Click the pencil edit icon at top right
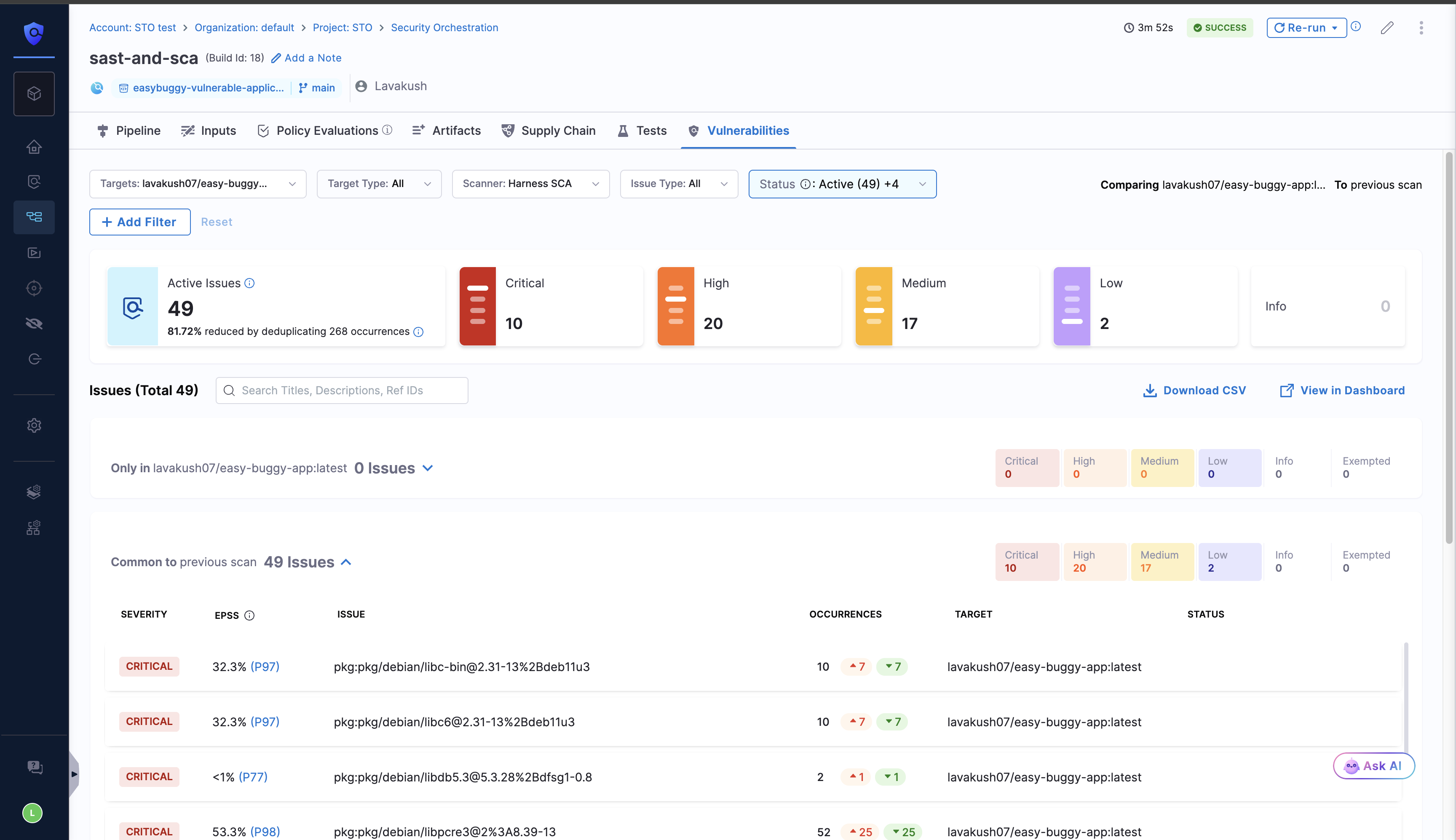Viewport: 1456px width, 840px height. click(x=1387, y=28)
